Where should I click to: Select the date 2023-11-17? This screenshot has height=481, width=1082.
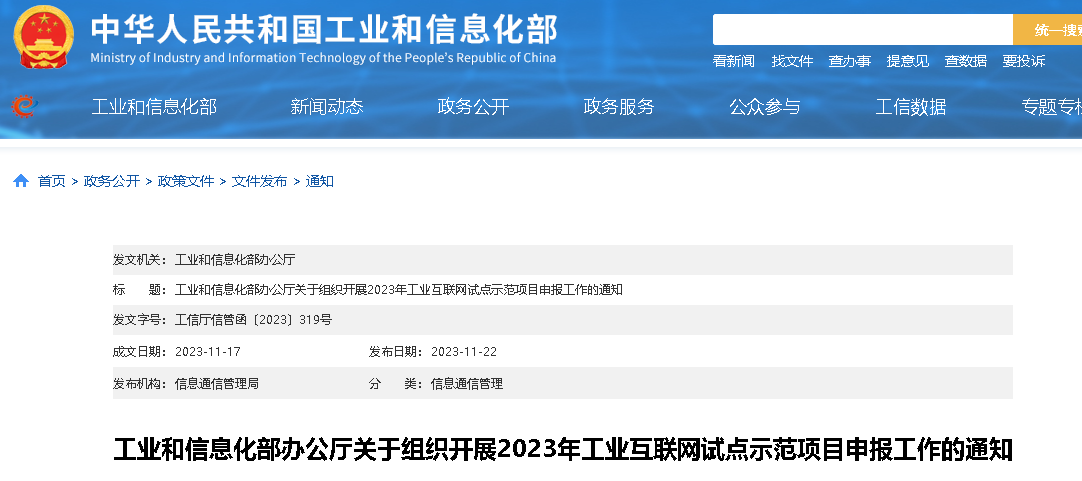208,352
